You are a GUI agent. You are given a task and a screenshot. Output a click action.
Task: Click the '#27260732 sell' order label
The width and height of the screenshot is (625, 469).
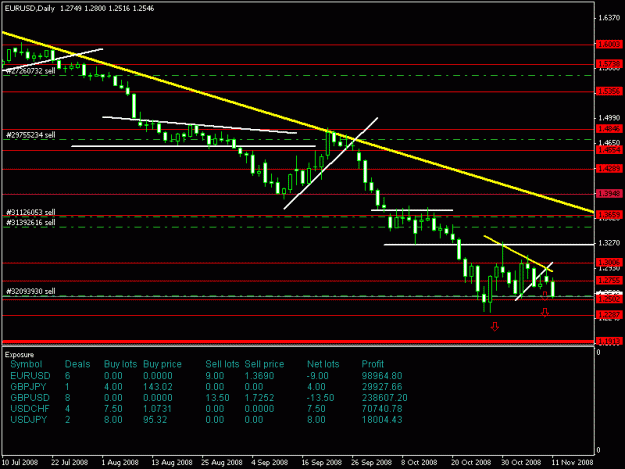click(x=31, y=71)
